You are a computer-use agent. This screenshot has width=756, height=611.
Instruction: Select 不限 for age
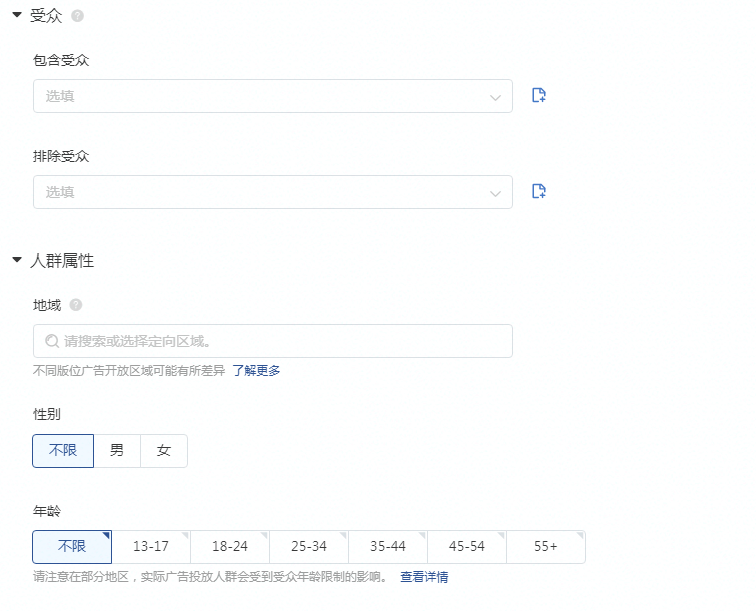[x=72, y=547]
